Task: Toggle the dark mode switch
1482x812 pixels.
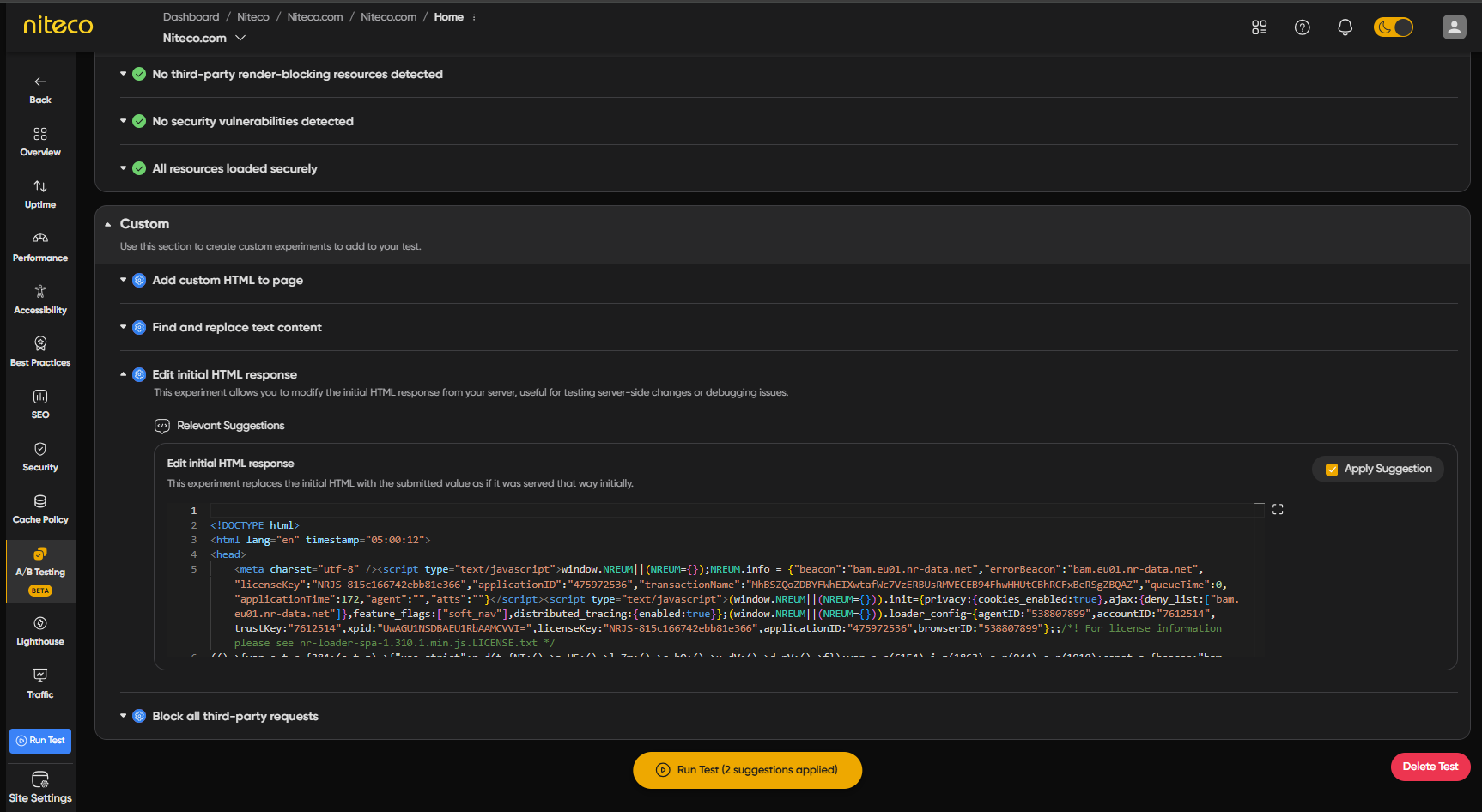Action: click(1393, 27)
